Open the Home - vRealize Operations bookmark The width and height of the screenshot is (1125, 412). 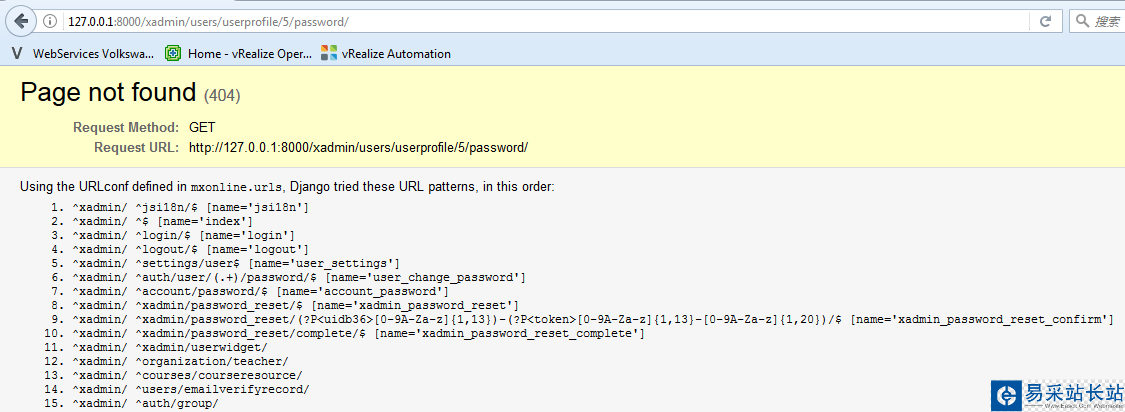[x=250, y=53]
